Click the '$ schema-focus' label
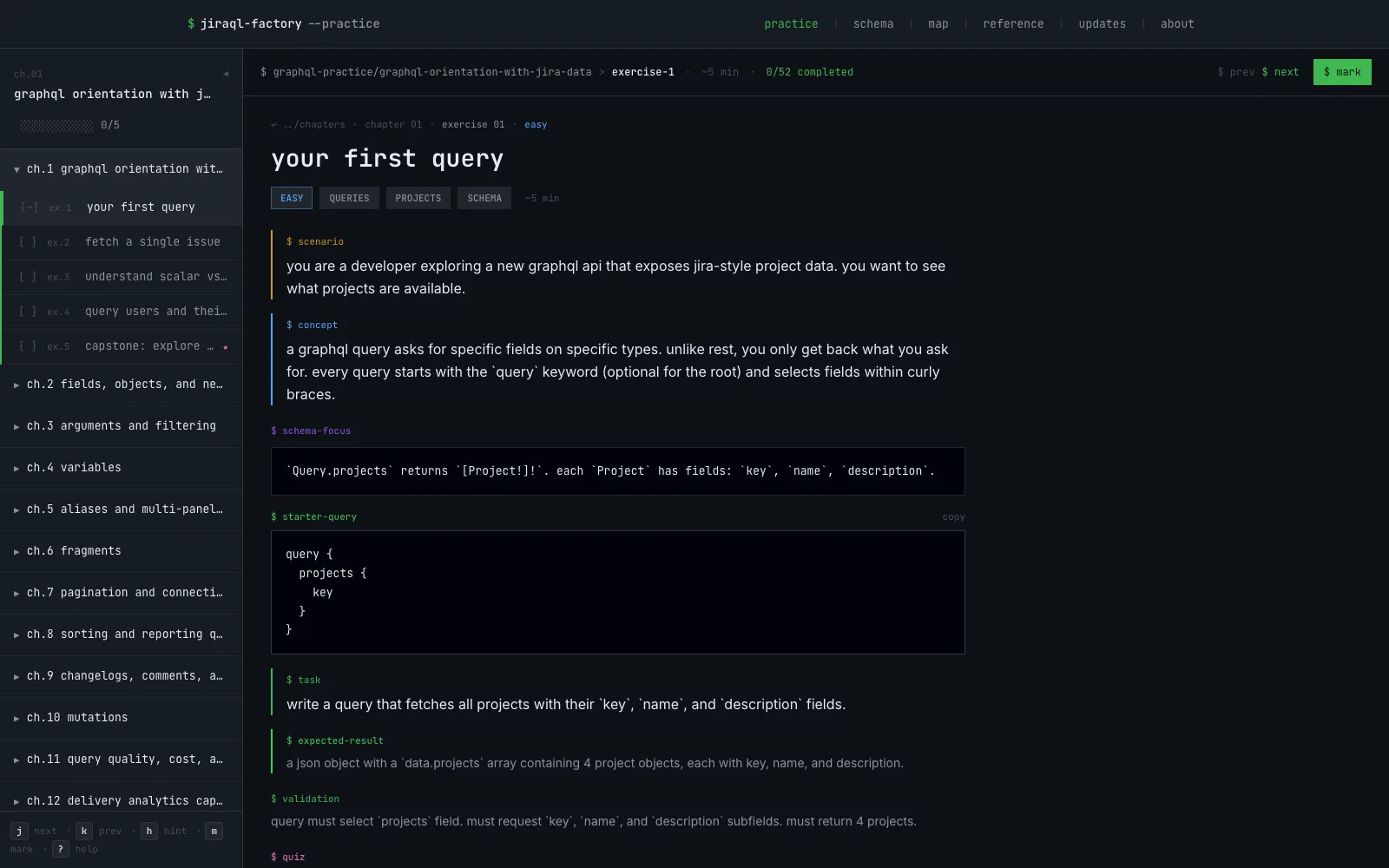This screenshot has width=1389, height=868. [311, 431]
